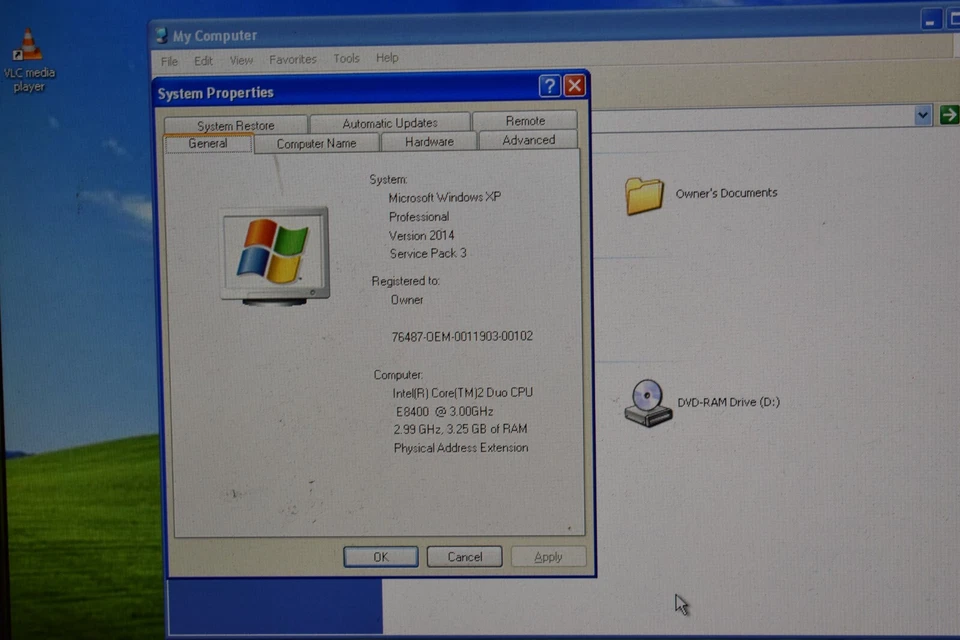
Task: Switch to the Automatic Updates tab
Action: click(390, 122)
